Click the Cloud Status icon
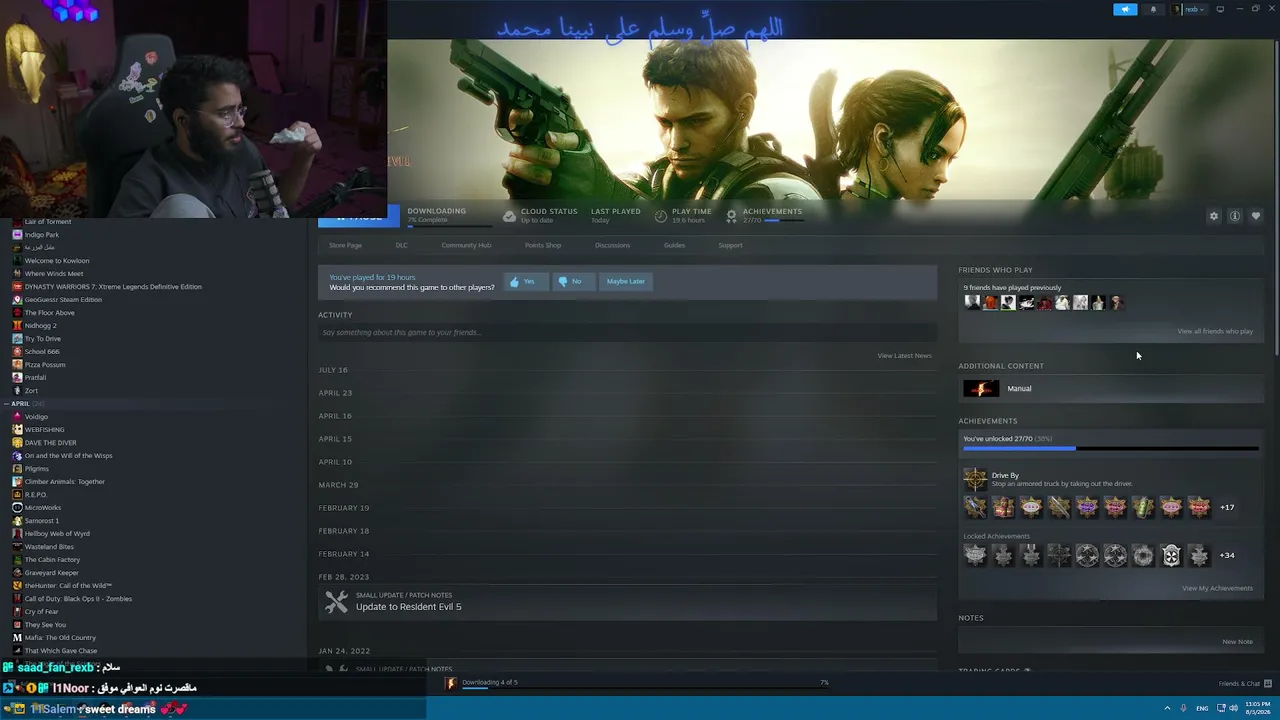Screen dimensions: 1280x720 pyautogui.click(x=509, y=216)
